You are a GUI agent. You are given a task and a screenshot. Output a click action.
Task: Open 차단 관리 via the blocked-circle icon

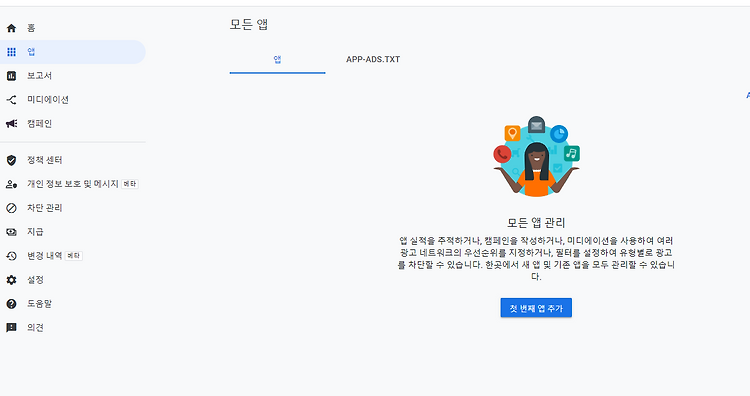click(x=11, y=208)
